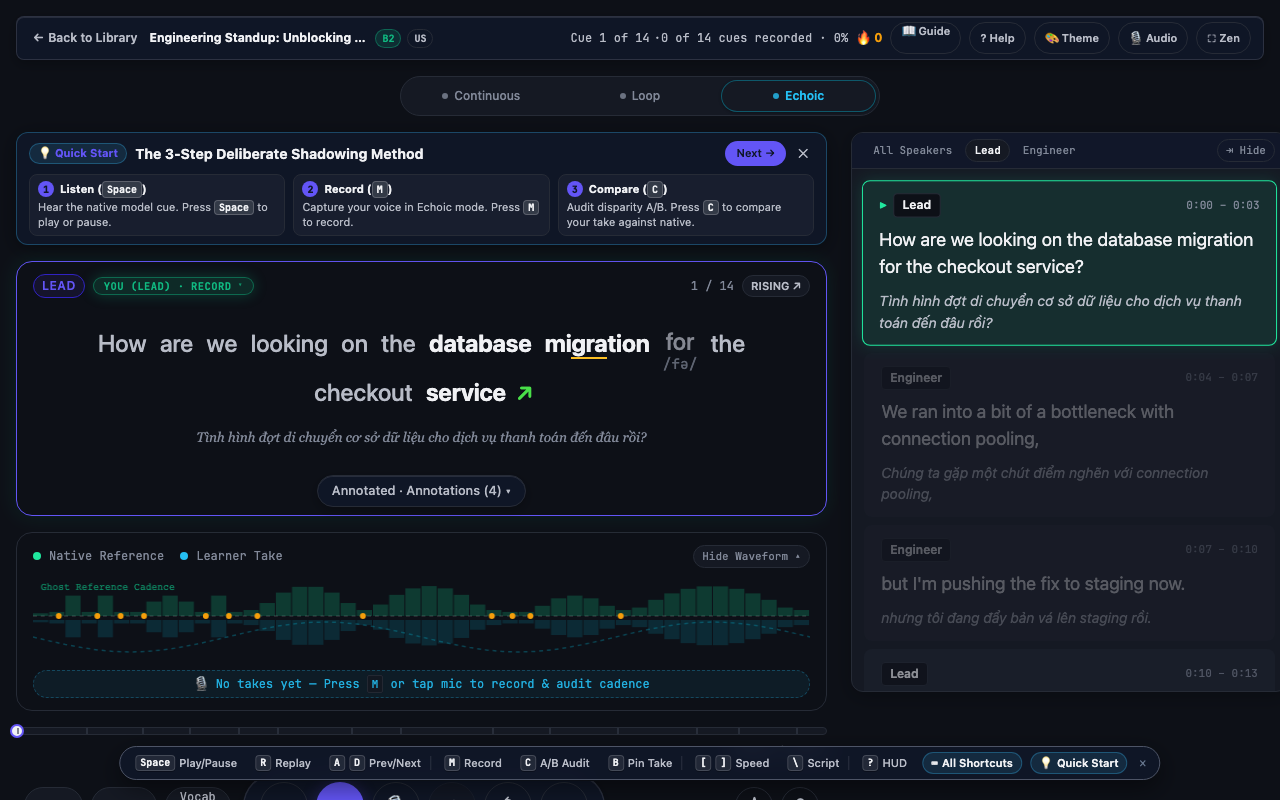
Task: Open the Help button
Action: coord(997,38)
